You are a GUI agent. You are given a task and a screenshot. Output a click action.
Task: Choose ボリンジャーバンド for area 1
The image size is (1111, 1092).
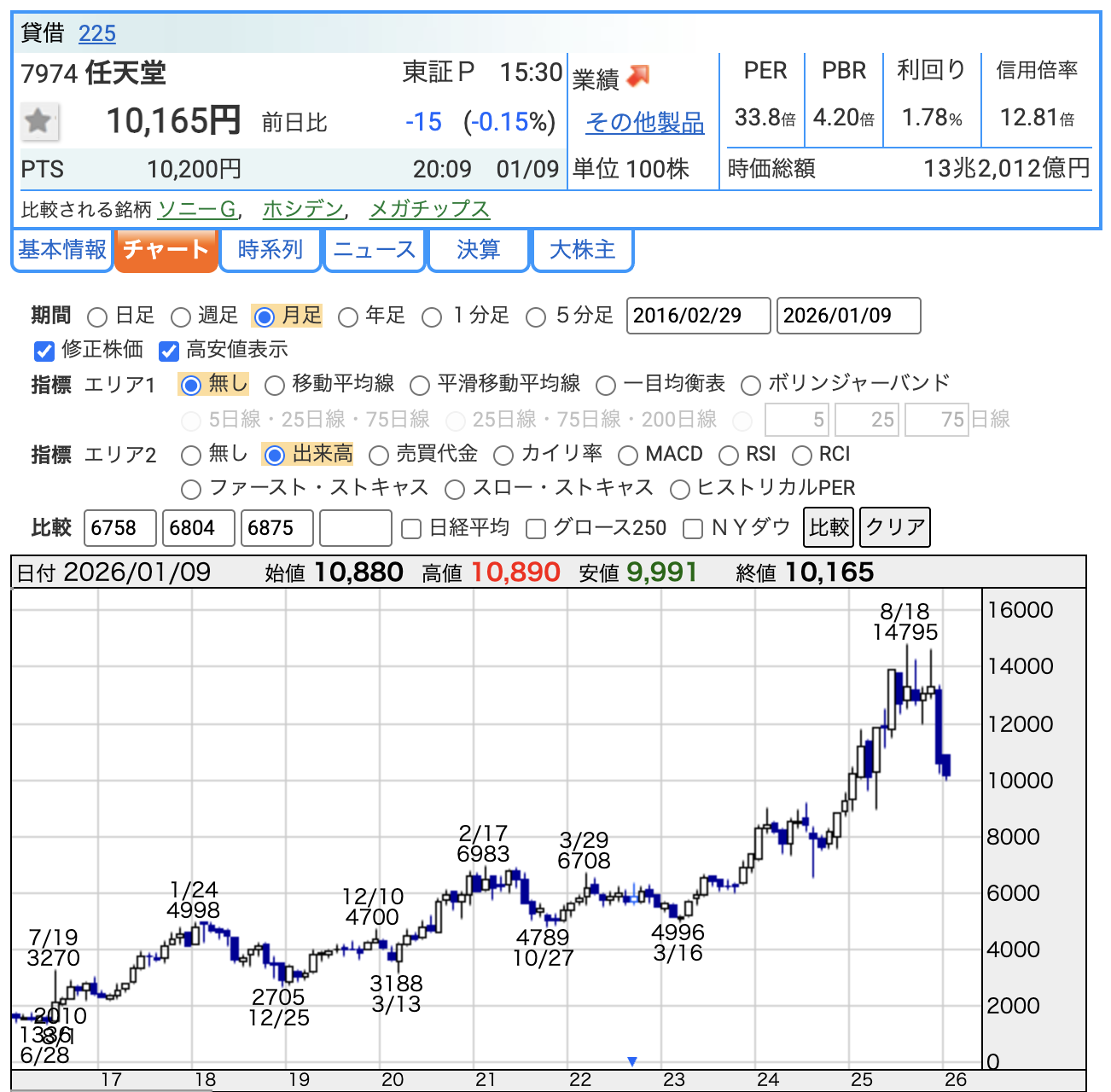[x=751, y=386]
